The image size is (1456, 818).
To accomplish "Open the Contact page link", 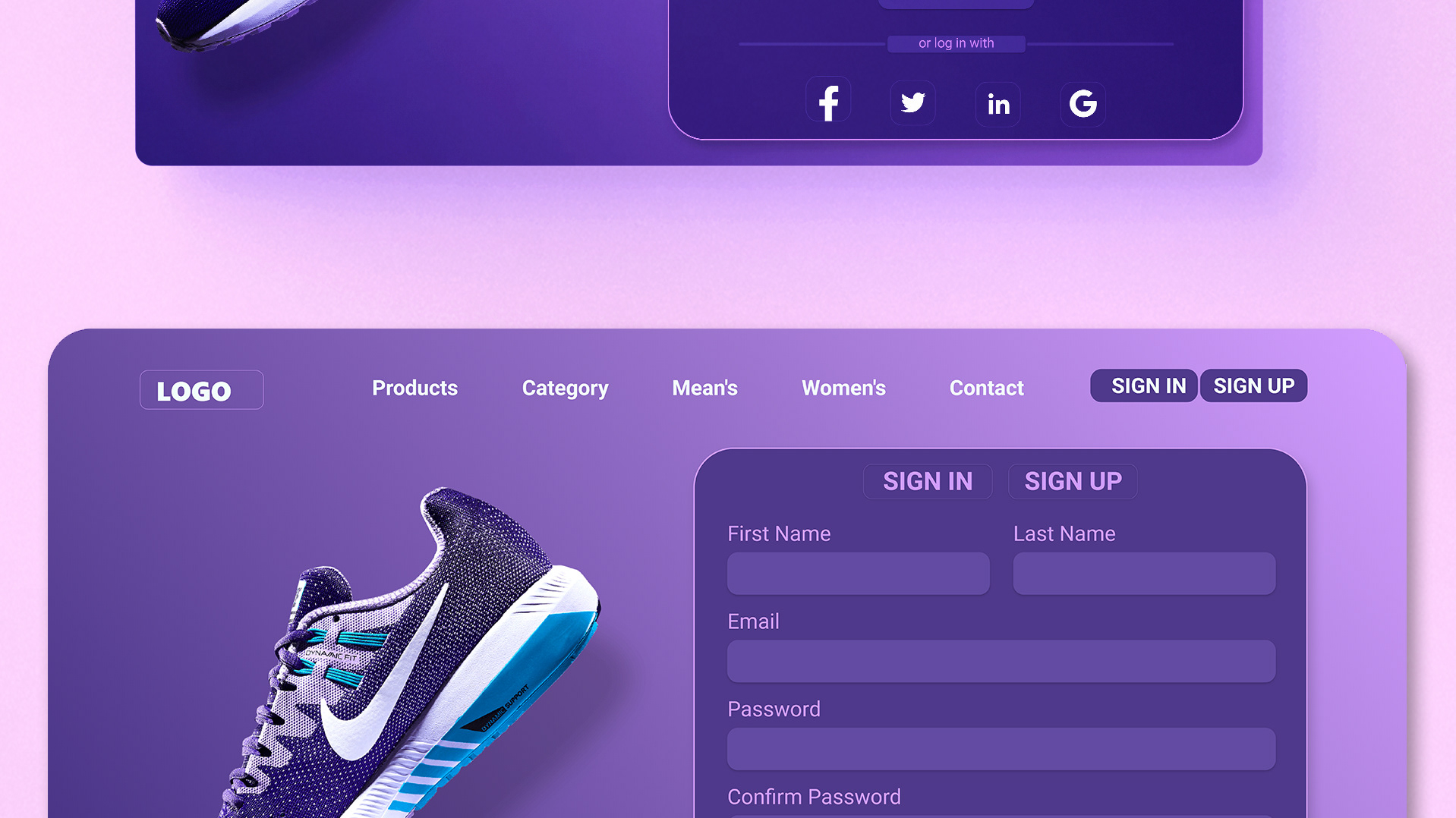I will [986, 388].
